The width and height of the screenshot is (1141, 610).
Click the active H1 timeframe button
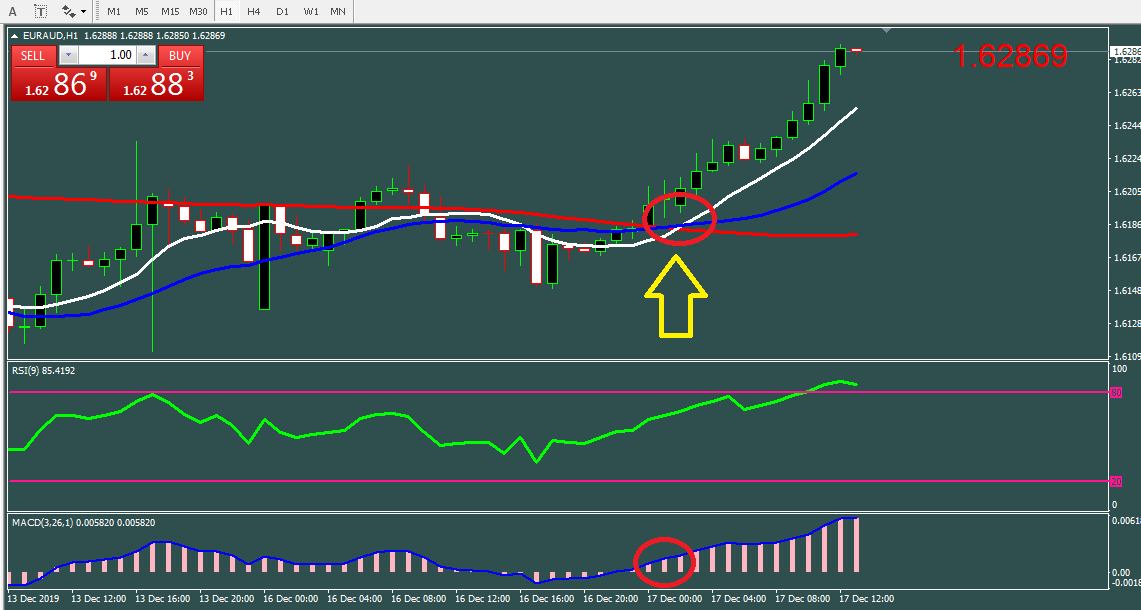pos(227,11)
